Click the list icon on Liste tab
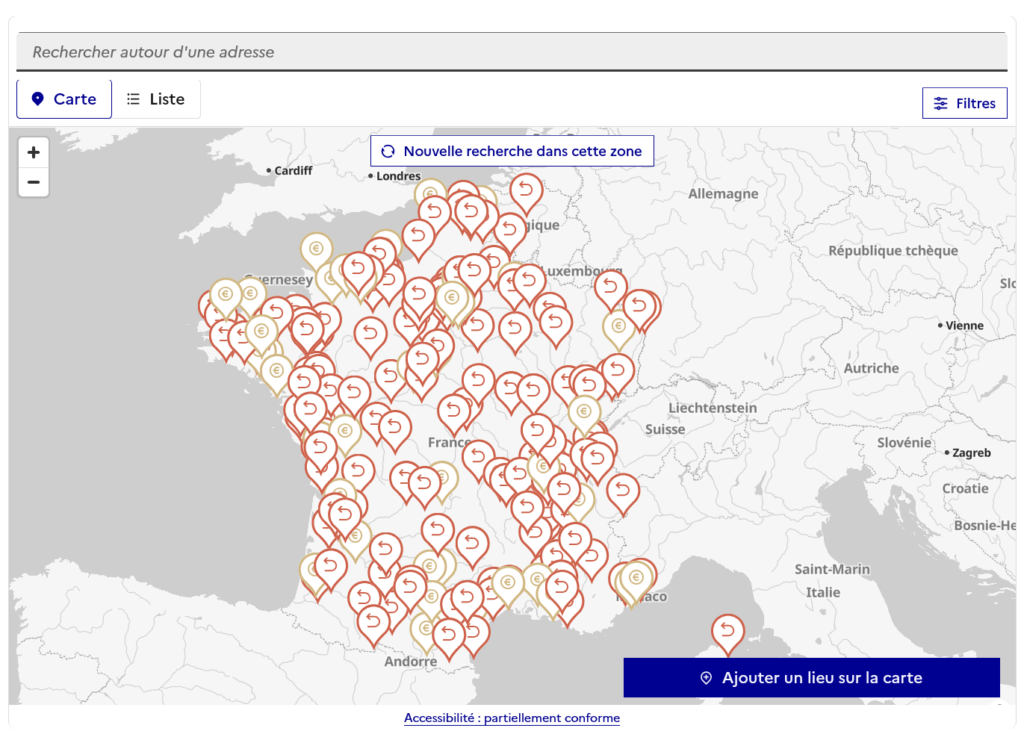Image resolution: width=1024 pixels, height=734 pixels. click(133, 99)
